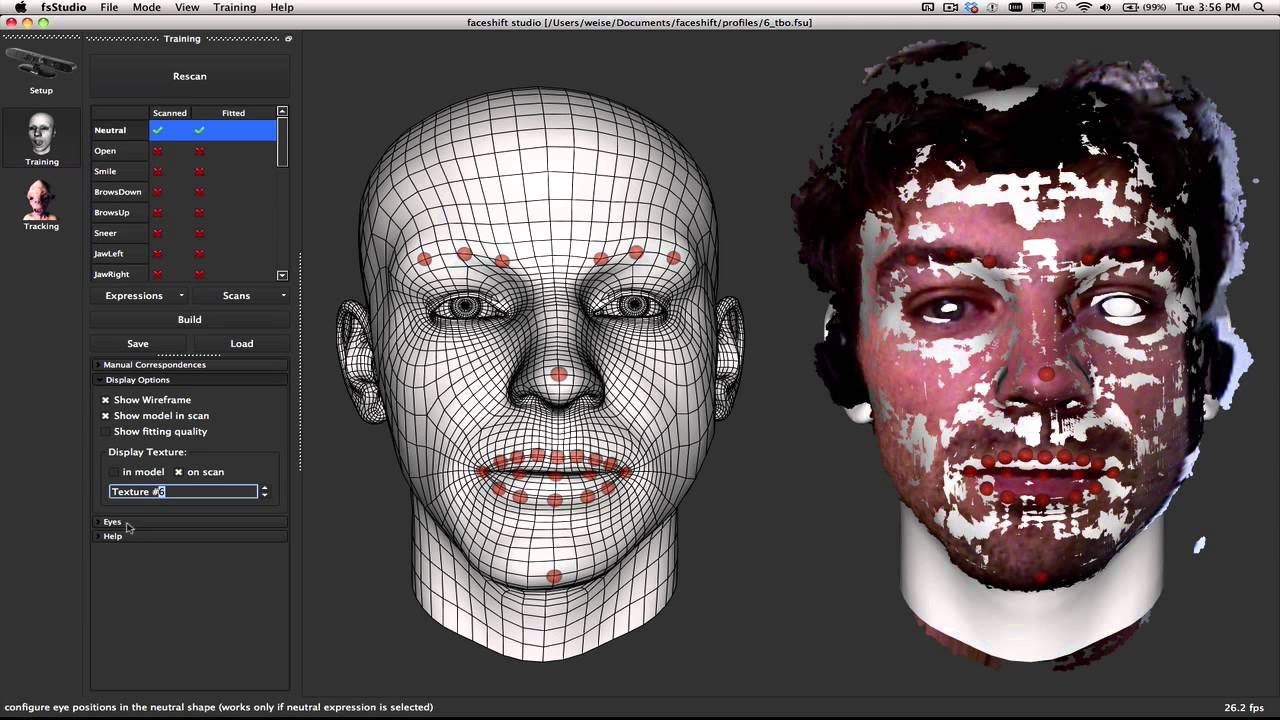Click the Dropbox menu bar icon
The image size is (1280, 720).
(972, 7)
